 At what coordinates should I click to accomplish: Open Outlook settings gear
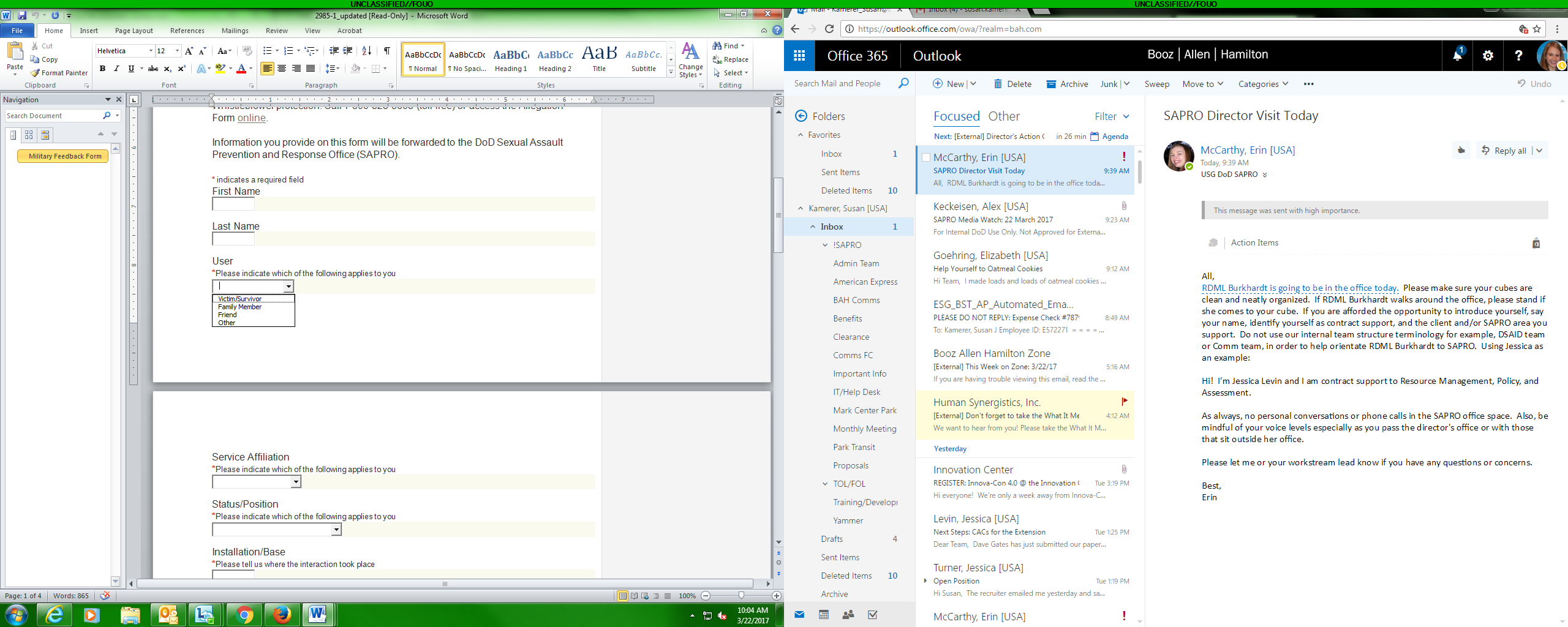(x=1488, y=56)
